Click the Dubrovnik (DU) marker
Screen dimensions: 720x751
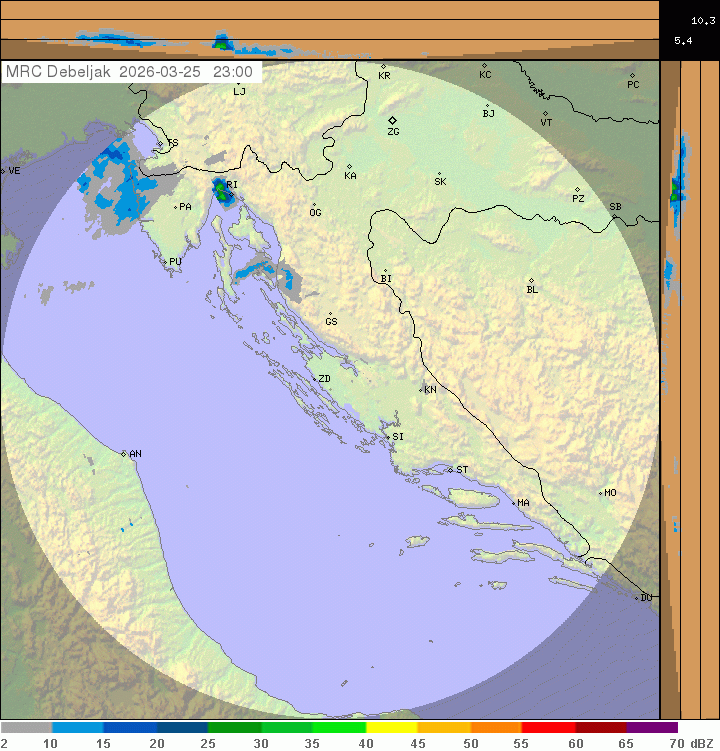(x=637, y=598)
